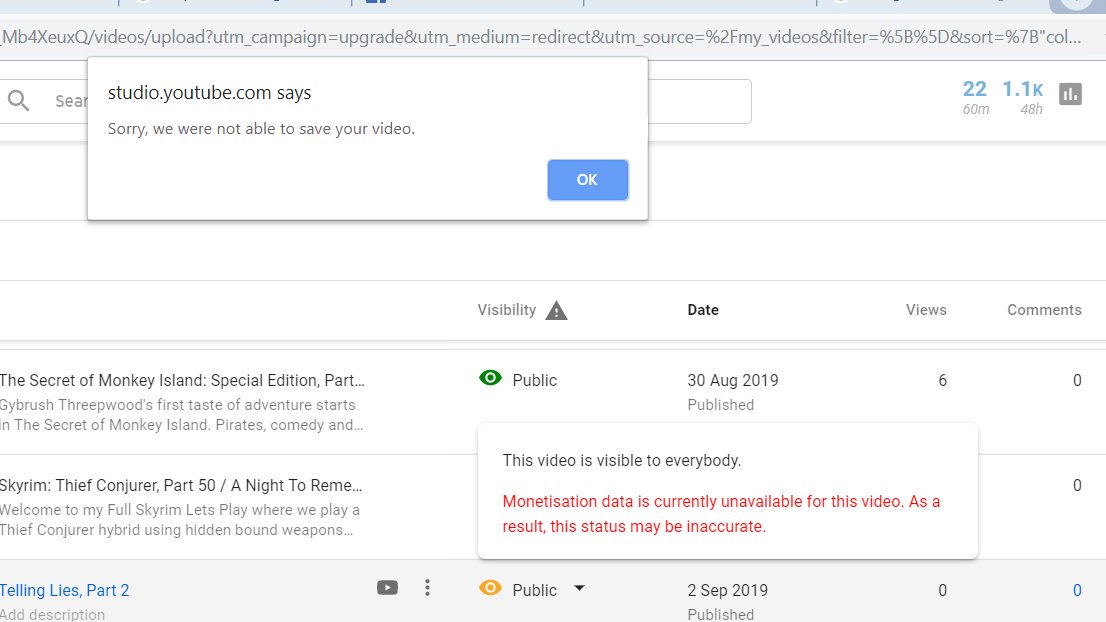Screen dimensions: 1106x622
Task: Click OK in the studio.youtube.com alert
Action: click(588, 180)
